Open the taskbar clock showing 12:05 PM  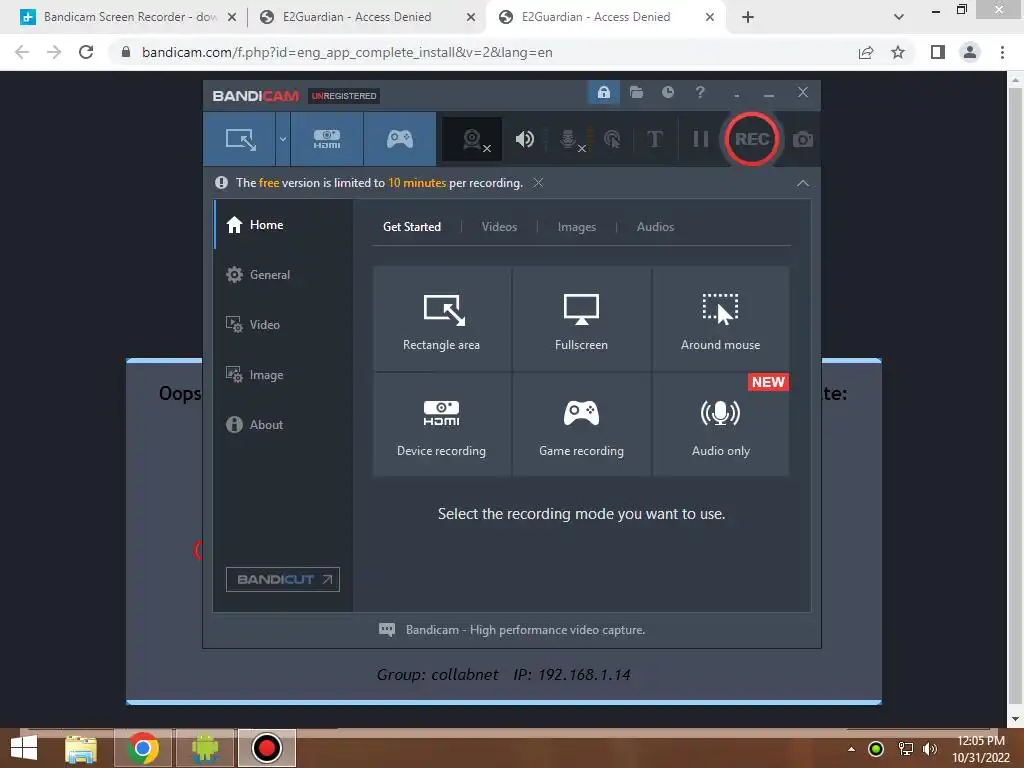point(981,749)
